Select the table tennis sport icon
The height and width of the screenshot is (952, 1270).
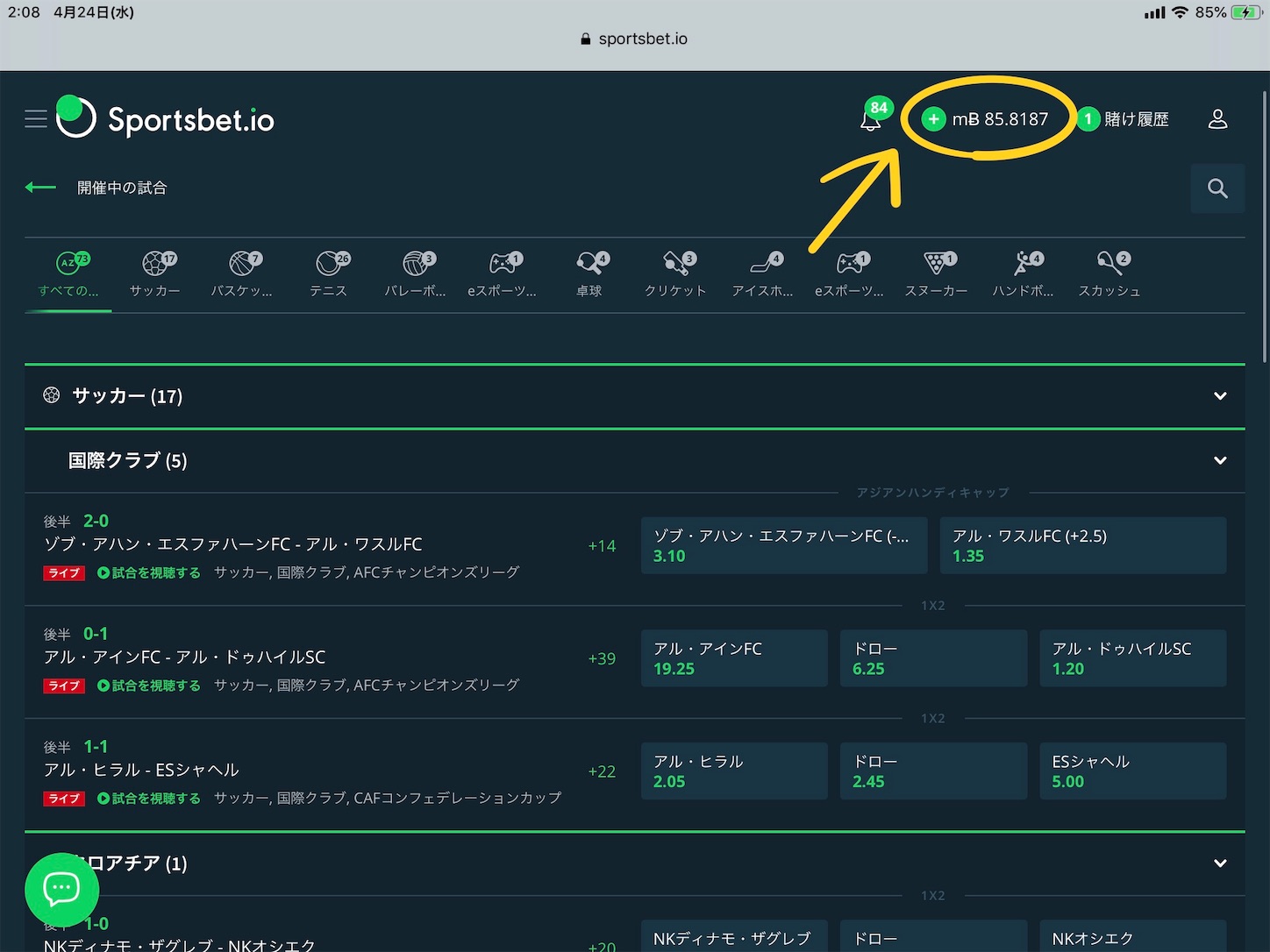click(x=589, y=262)
